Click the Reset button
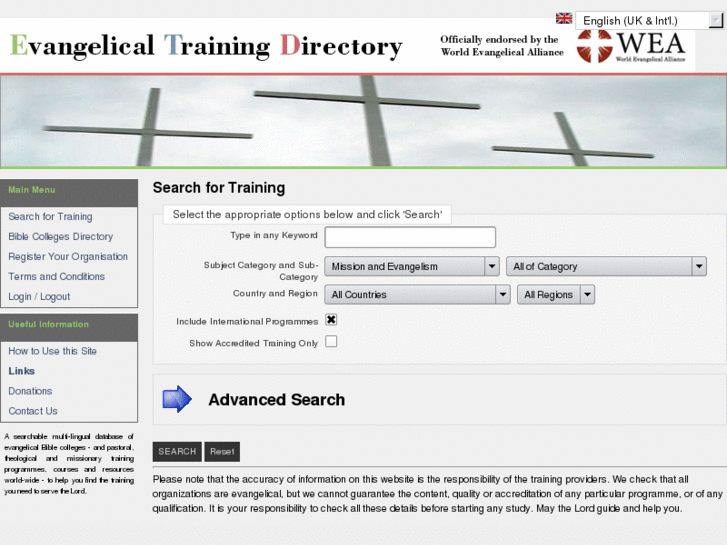 222,451
